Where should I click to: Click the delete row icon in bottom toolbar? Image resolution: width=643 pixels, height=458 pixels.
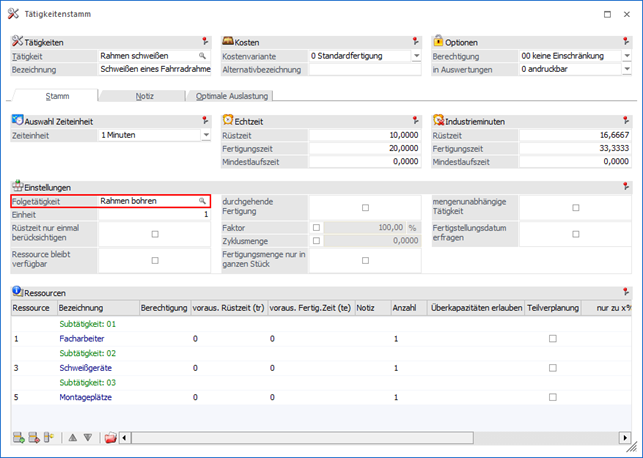pyautogui.click(x=33, y=437)
